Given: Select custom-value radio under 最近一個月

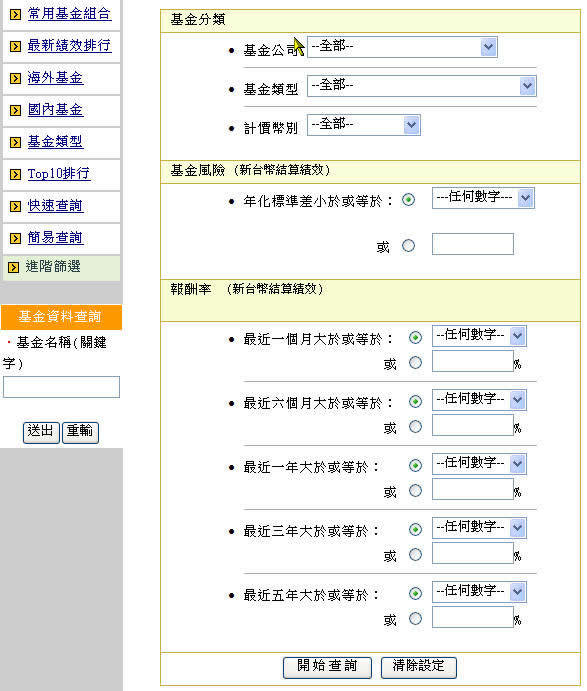Looking at the screenshot, I should (415, 363).
